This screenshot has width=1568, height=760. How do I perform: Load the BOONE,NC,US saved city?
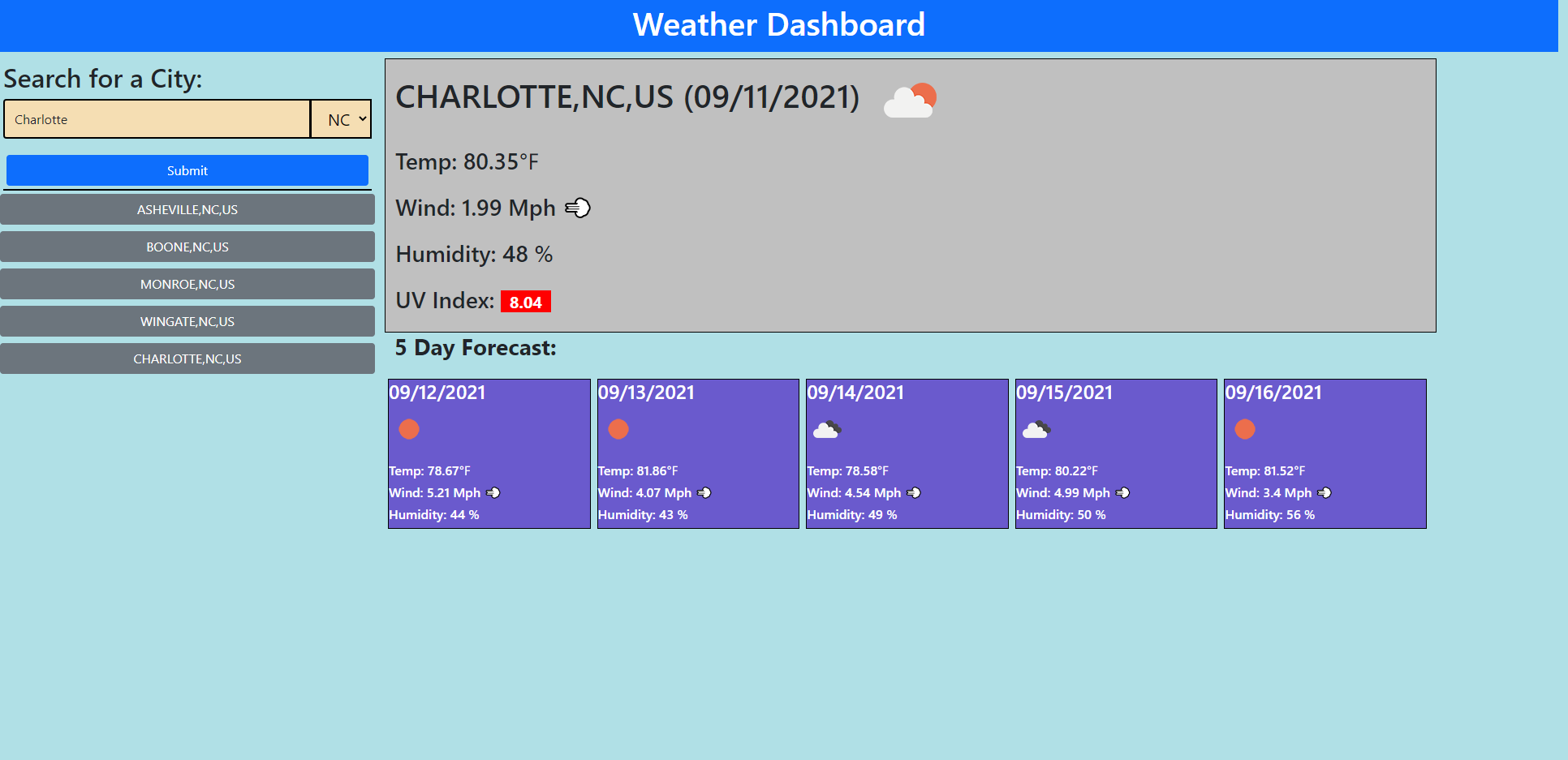tap(187, 247)
